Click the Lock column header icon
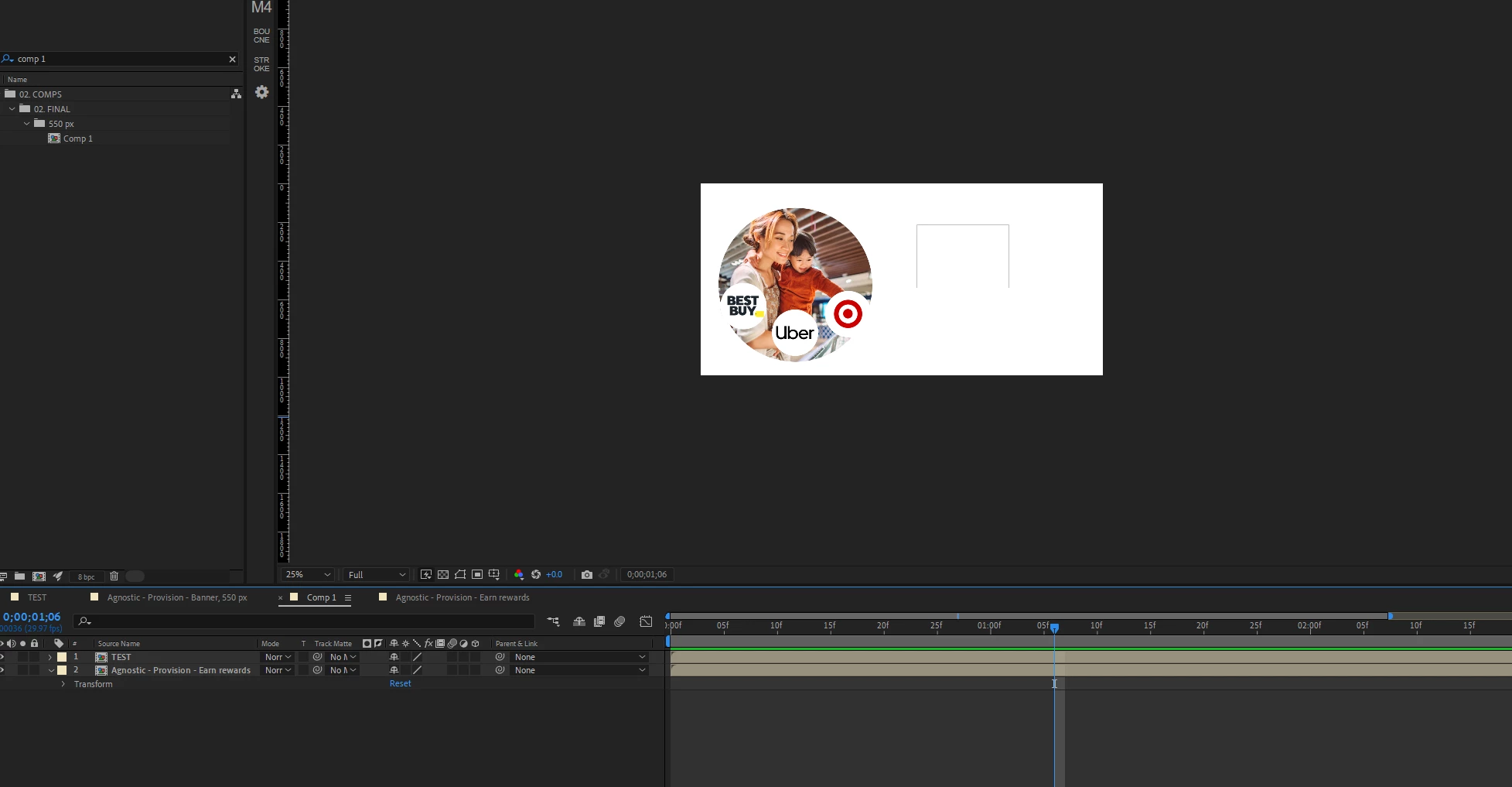Screen dimensions: 1512x787 pyautogui.click(x=34, y=644)
